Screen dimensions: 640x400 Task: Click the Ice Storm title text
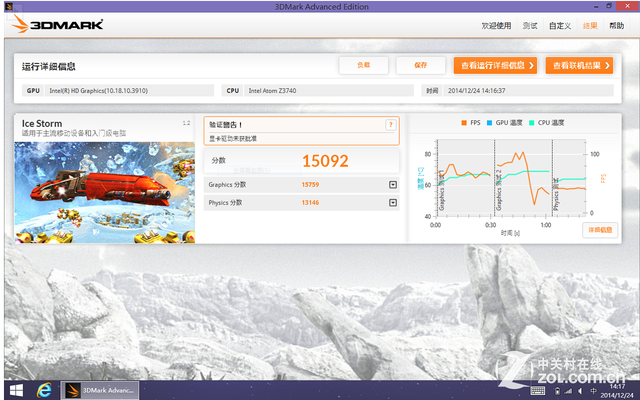tap(42, 124)
